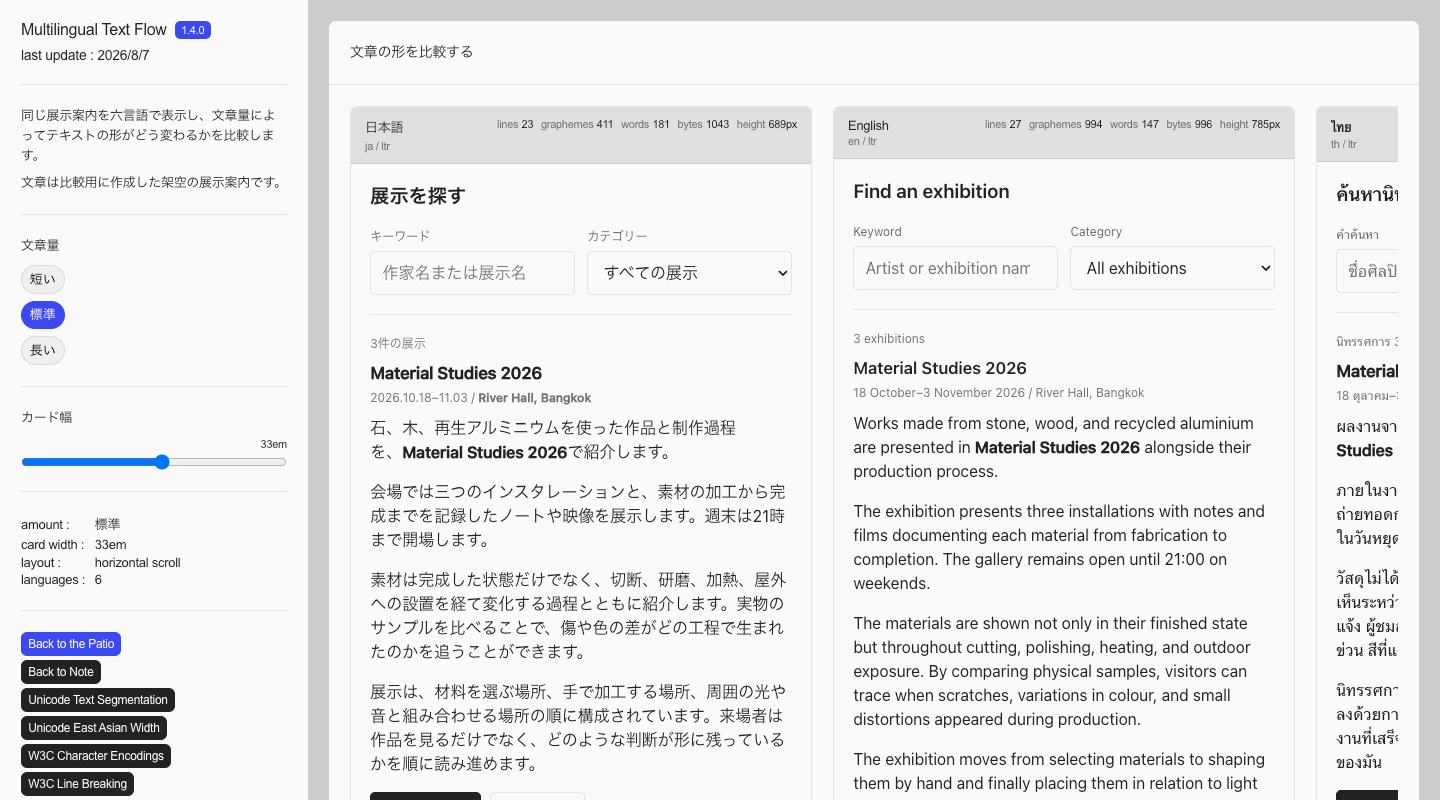Click the 3 exhibitions result count
The width and height of the screenshot is (1440, 800).
[x=889, y=339]
